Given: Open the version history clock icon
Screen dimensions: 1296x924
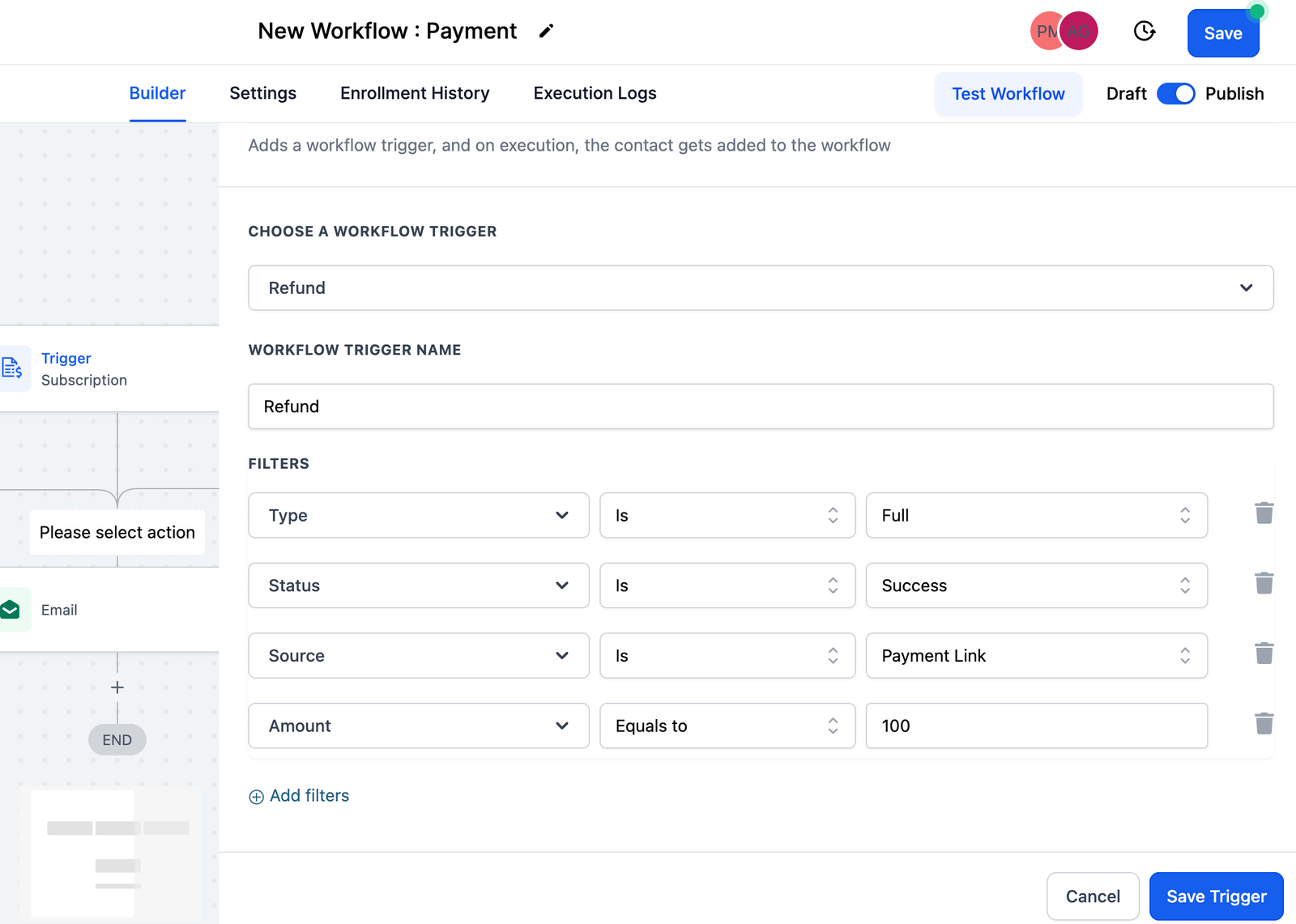Looking at the screenshot, I should 1144,32.
